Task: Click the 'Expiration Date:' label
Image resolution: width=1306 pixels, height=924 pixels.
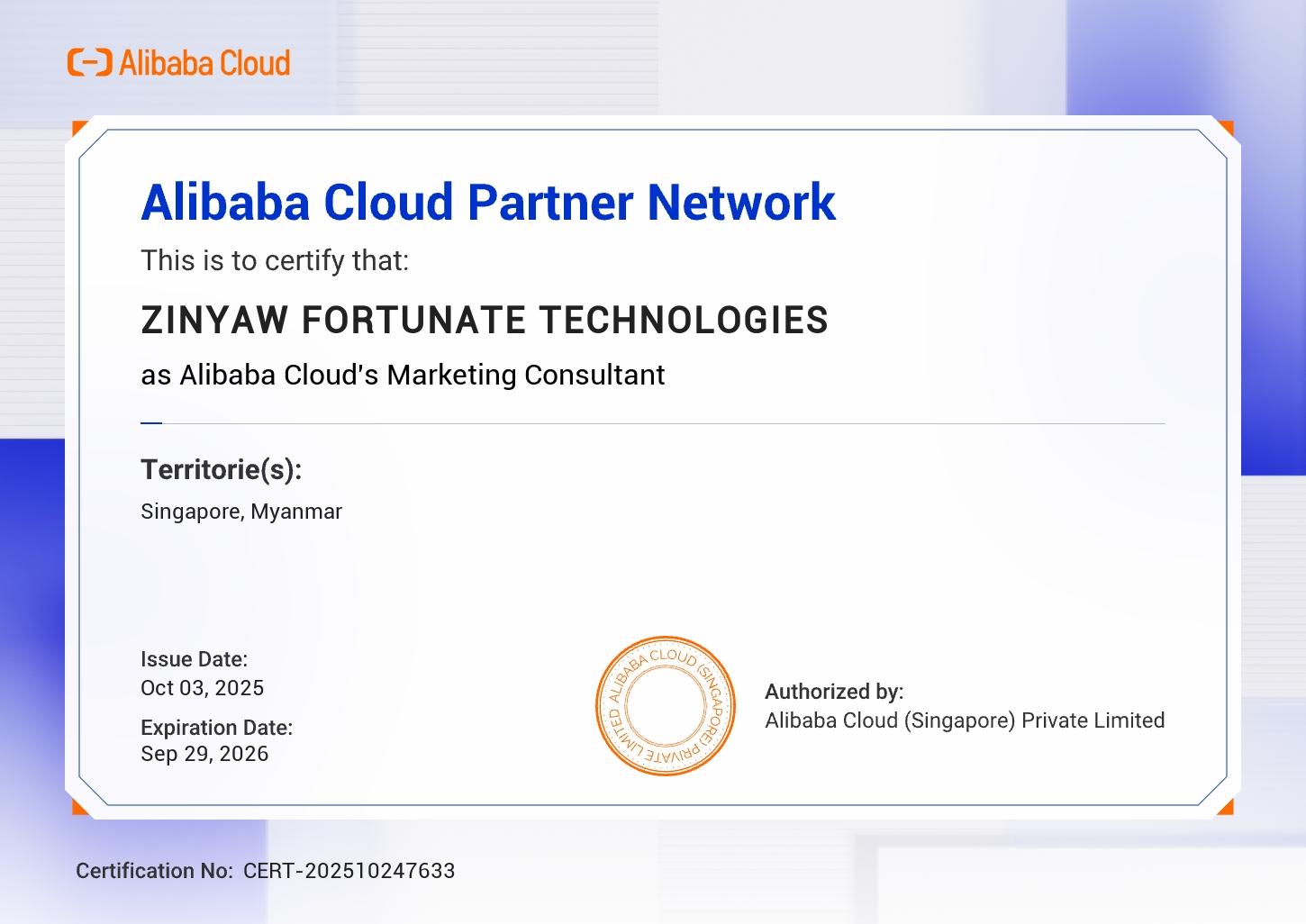Action: [217, 728]
